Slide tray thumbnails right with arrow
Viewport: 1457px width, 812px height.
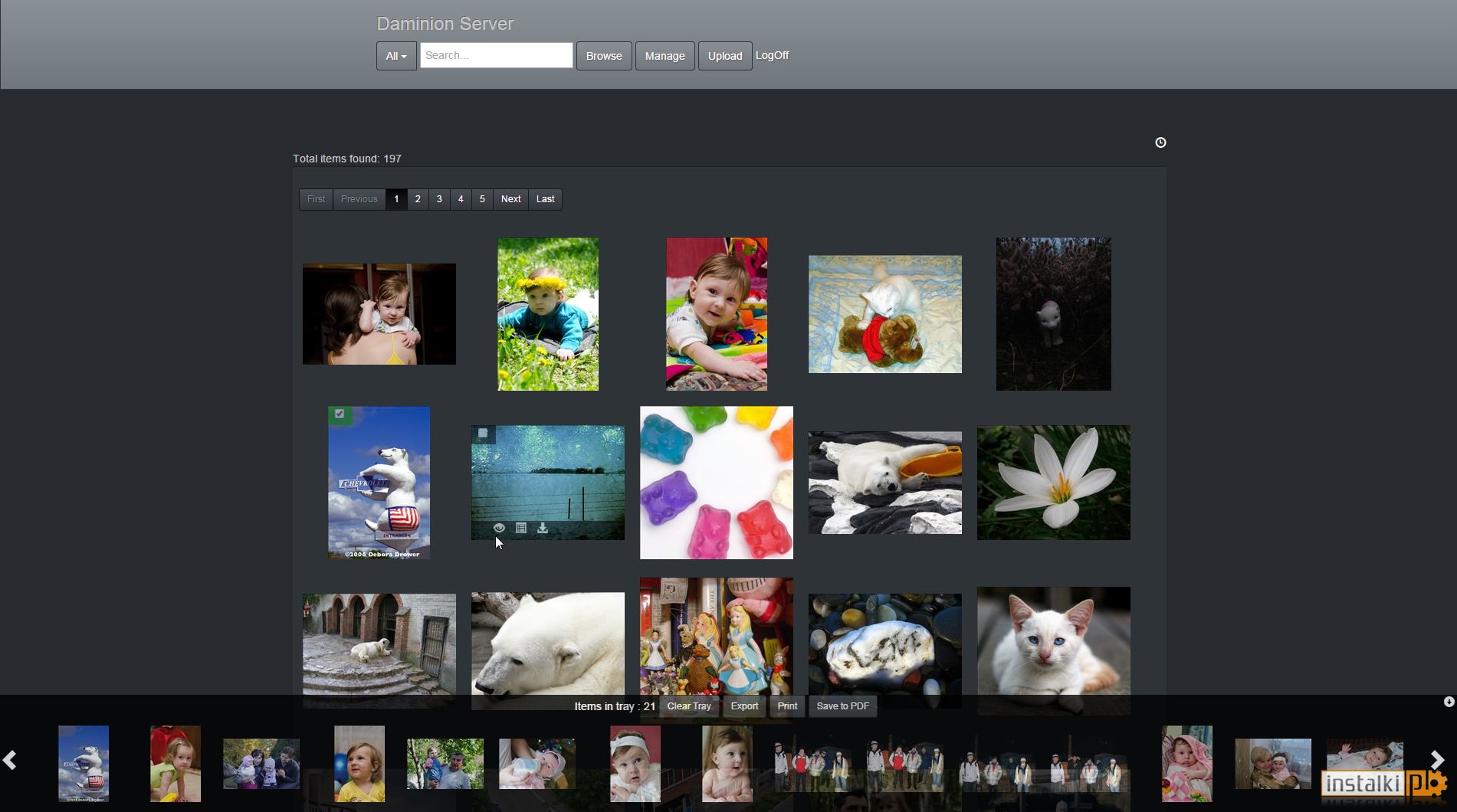(x=1437, y=760)
